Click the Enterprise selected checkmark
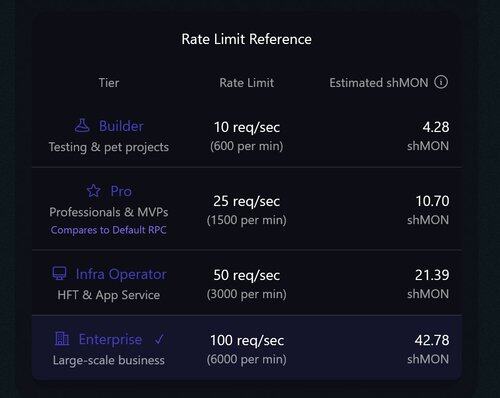The image size is (500, 398). click(159, 339)
